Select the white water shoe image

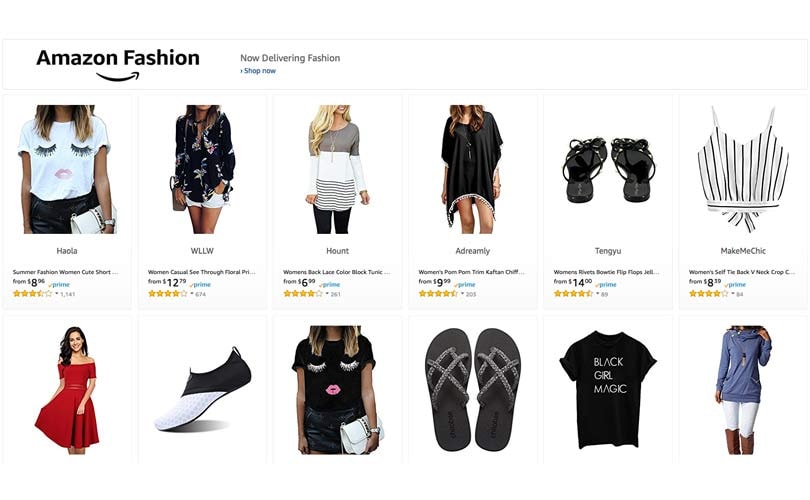click(202, 390)
